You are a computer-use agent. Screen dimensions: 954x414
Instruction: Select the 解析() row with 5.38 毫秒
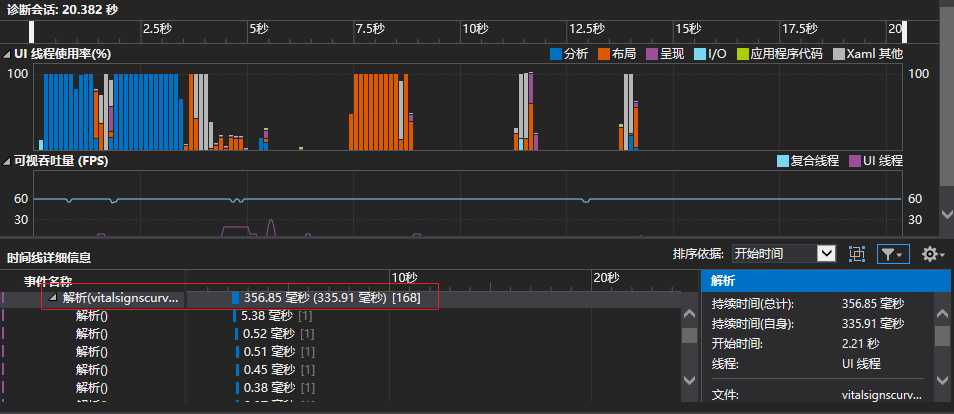tap(341, 316)
